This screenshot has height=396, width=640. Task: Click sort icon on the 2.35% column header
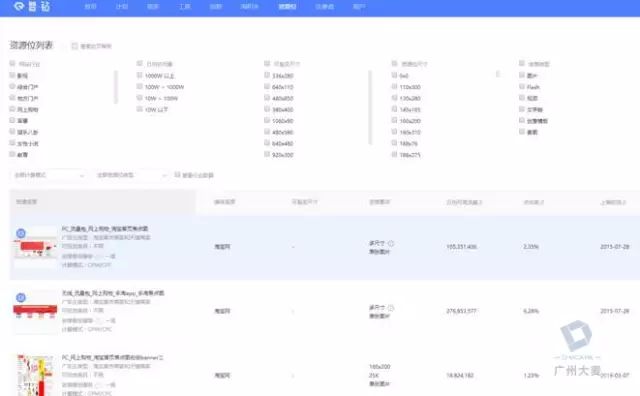(542, 202)
